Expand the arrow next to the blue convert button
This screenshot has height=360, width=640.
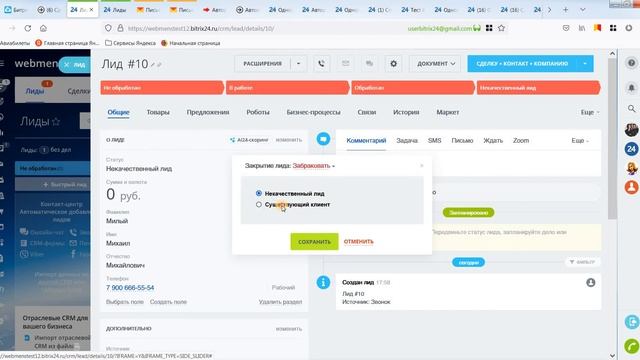click(585, 64)
